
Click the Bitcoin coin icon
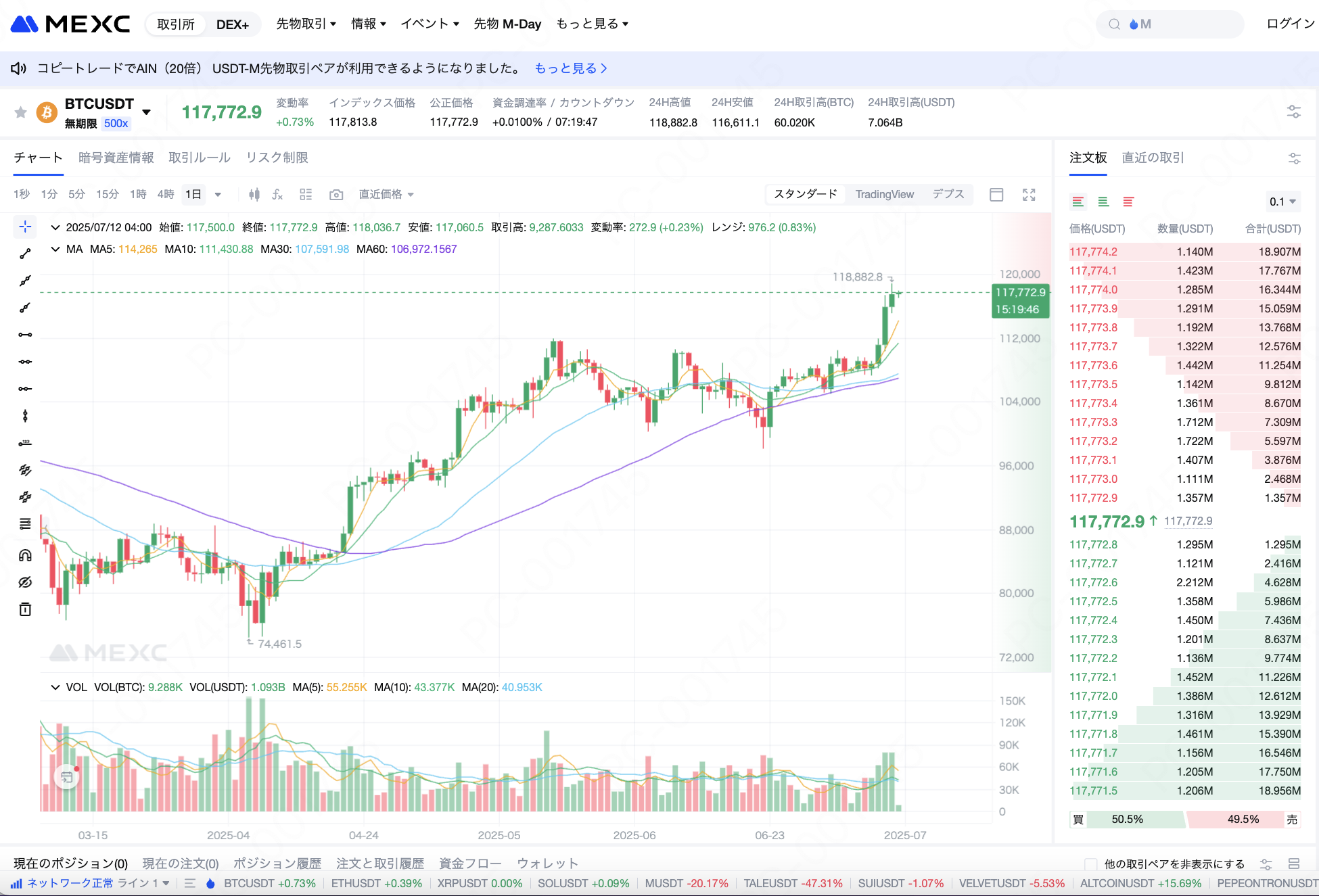point(47,112)
